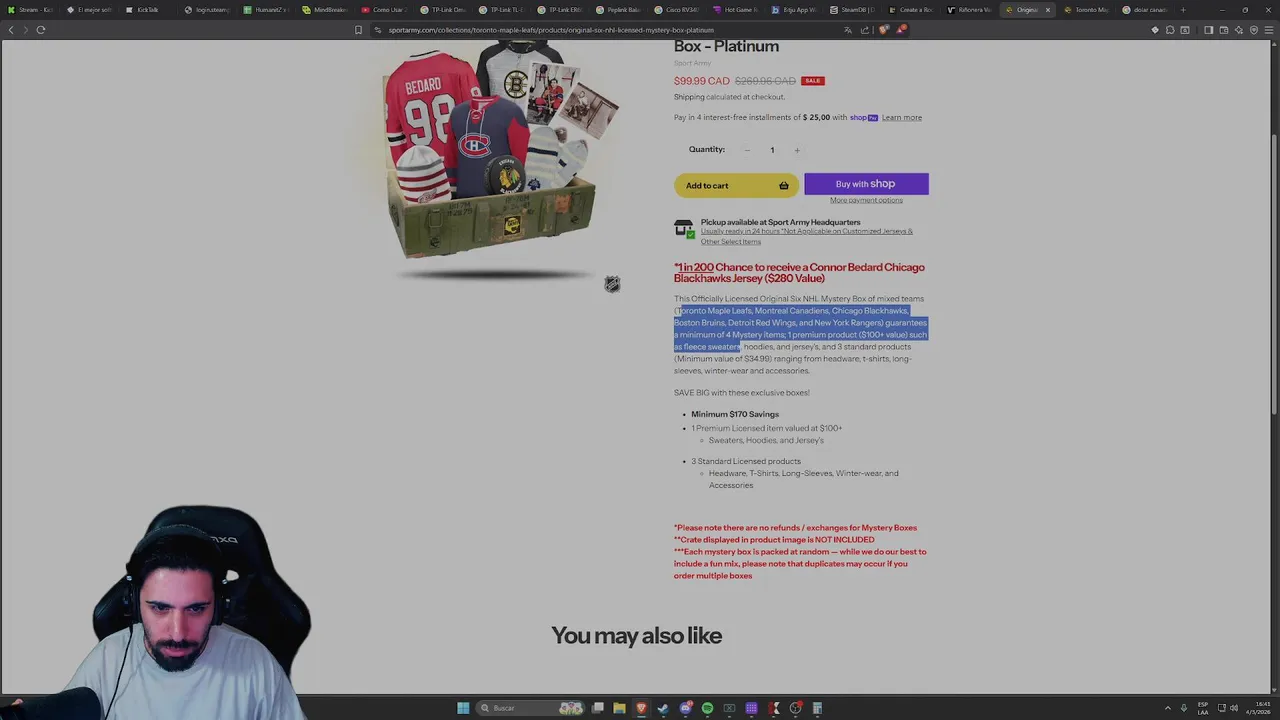Click the You may also like heading
This screenshot has width=1280, height=720.
coord(636,636)
